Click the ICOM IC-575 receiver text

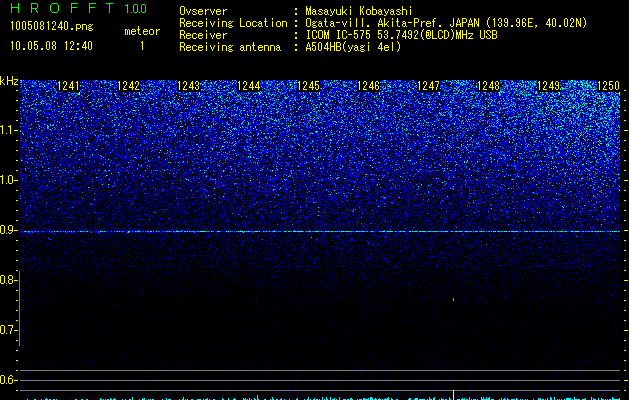pyautogui.click(x=401, y=35)
